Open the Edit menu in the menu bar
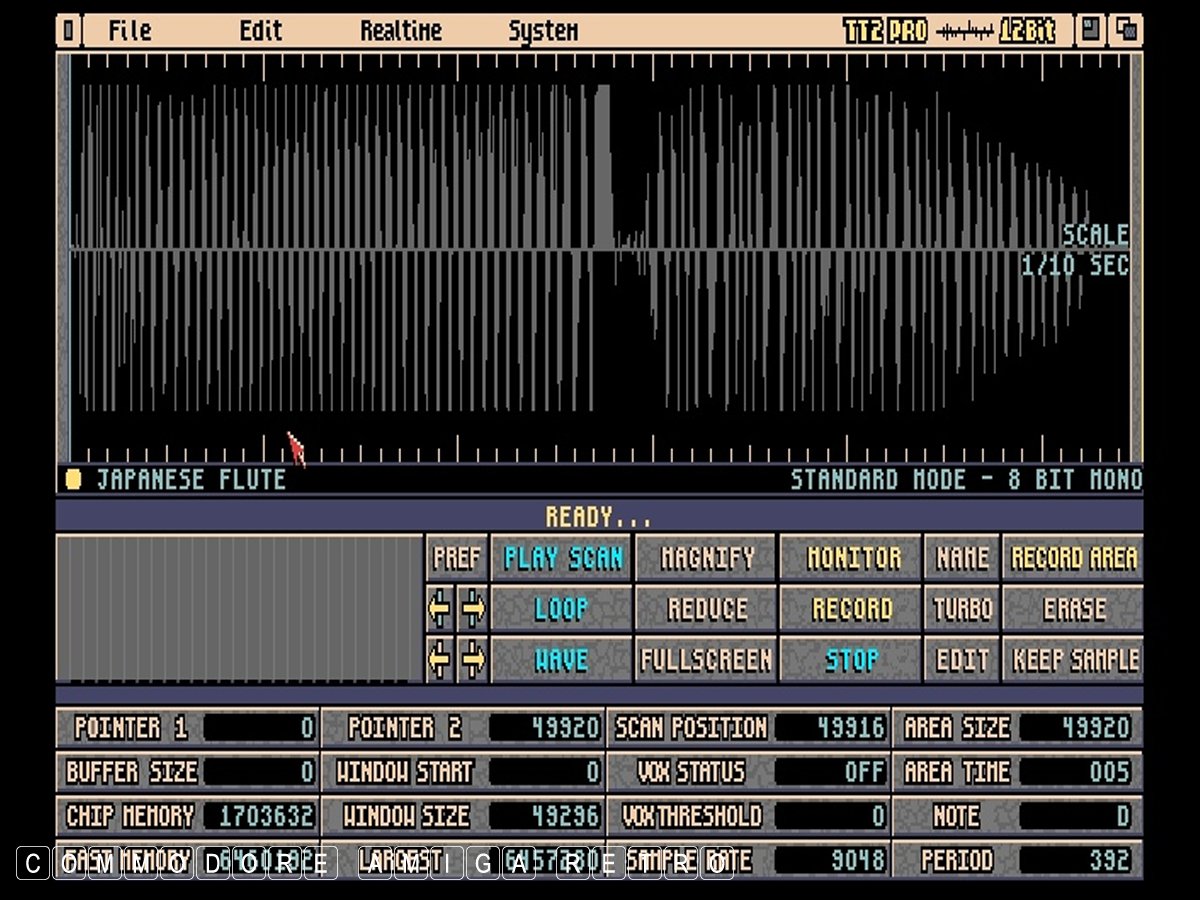The image size is (1200, 900). tap(260, 31)
